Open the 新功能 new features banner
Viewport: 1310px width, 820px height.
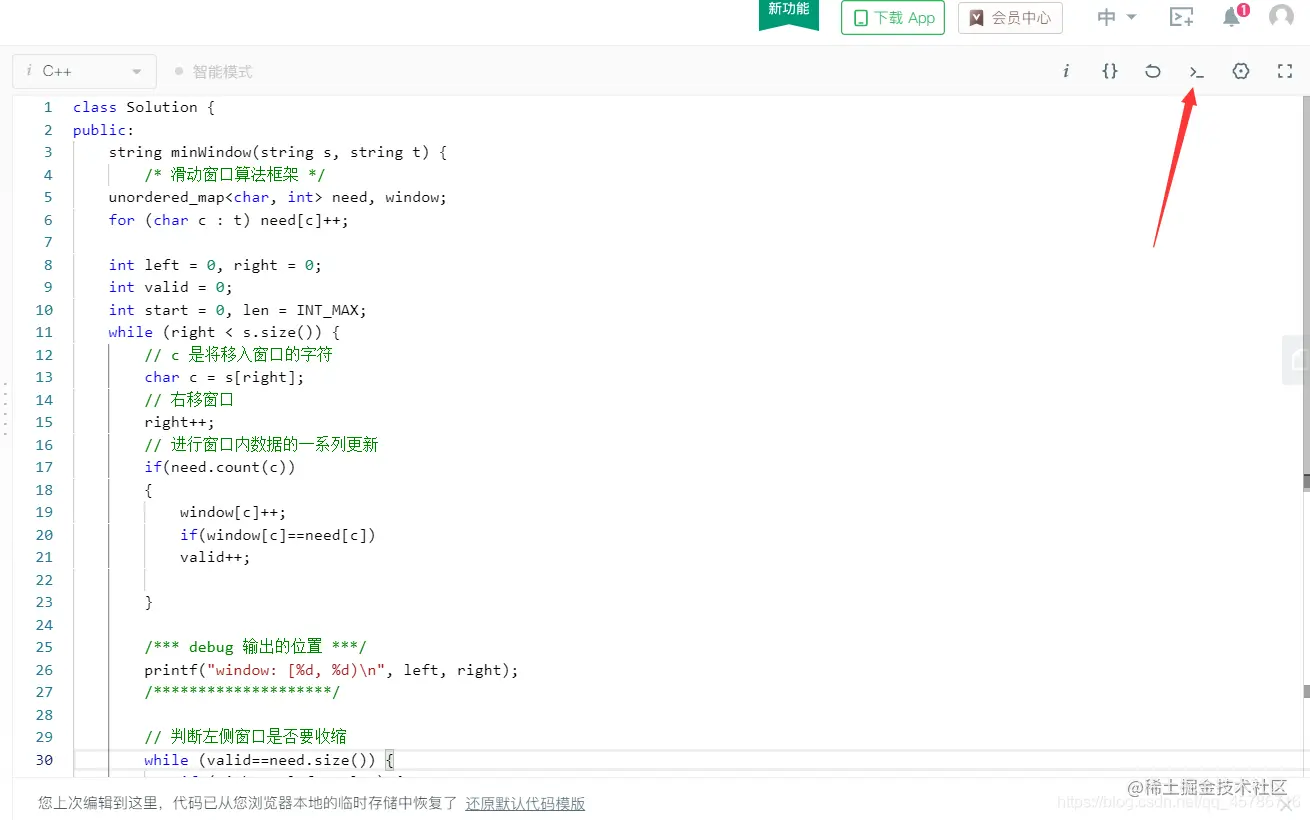789,13
